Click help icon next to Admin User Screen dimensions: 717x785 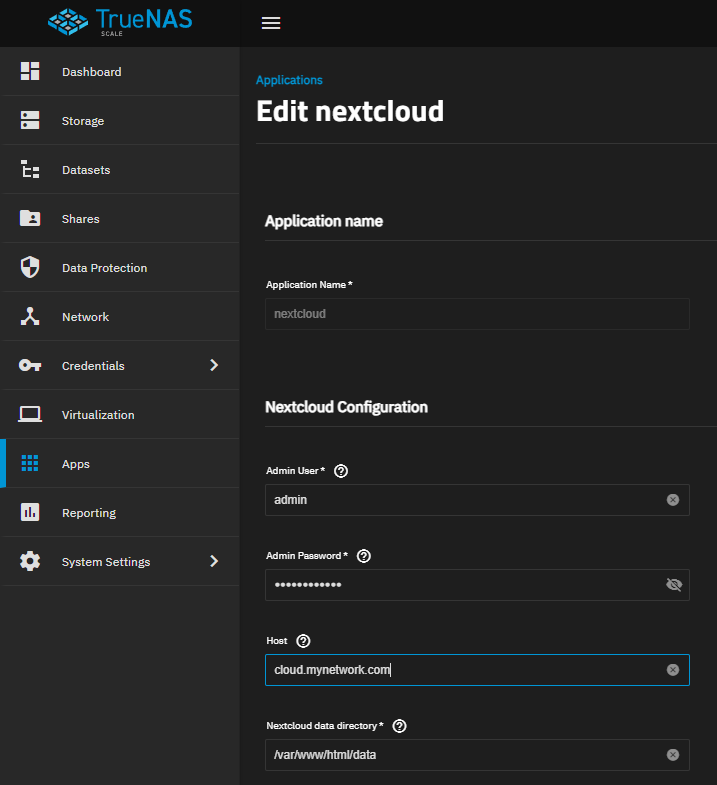pos(341,471)
